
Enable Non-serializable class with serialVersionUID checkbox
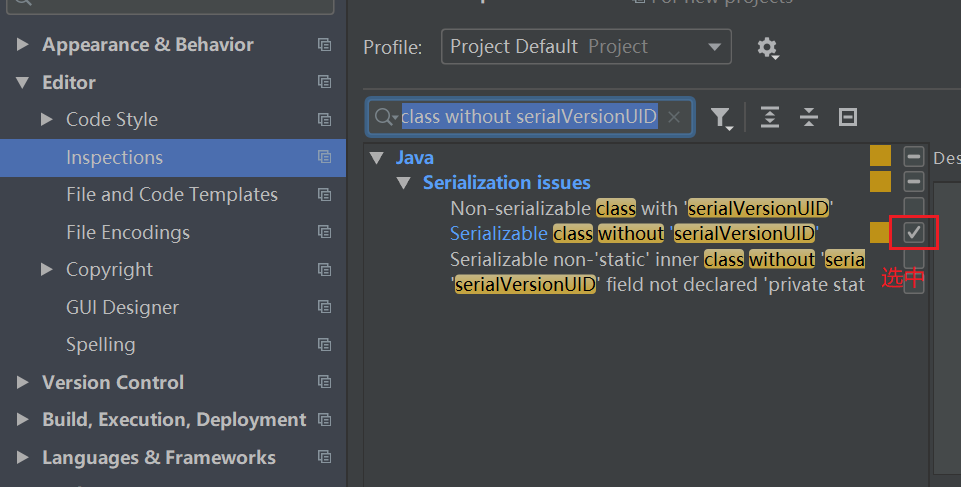(x=913, y=207)
